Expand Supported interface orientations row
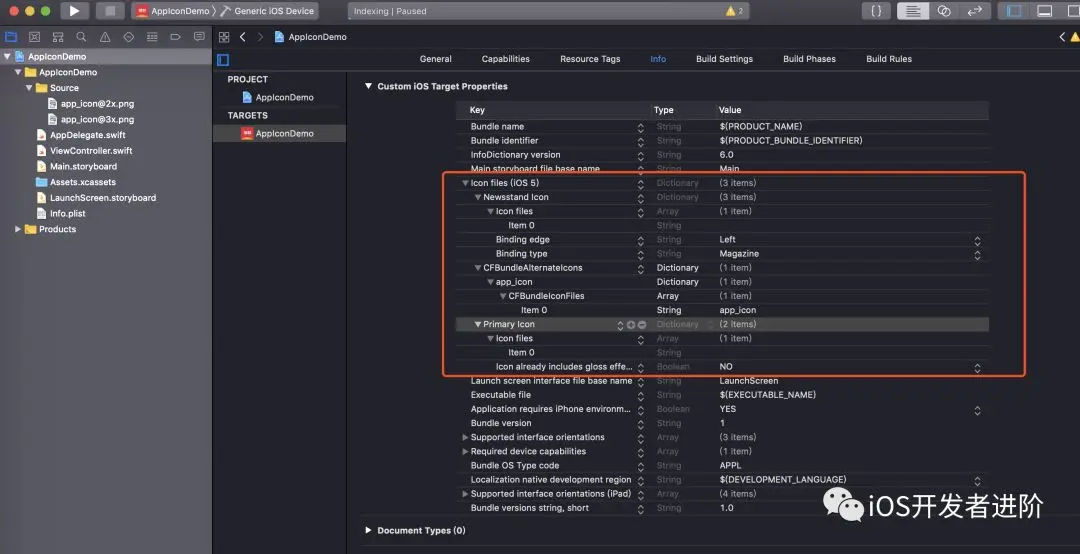1080x554 pixels. coord(465,438)
